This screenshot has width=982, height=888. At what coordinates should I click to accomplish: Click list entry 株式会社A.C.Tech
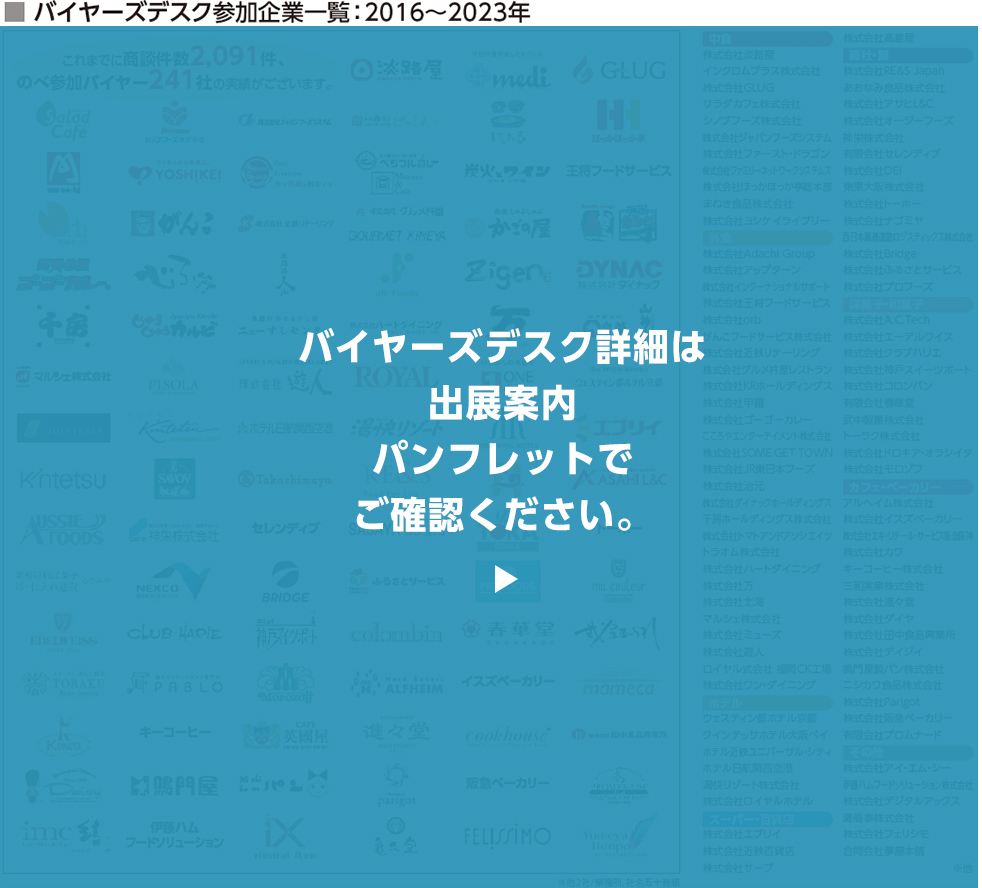[886, 320]
